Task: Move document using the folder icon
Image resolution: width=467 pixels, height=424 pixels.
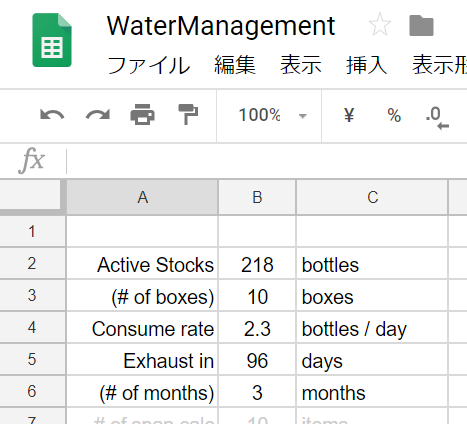Action: (421, 25)
